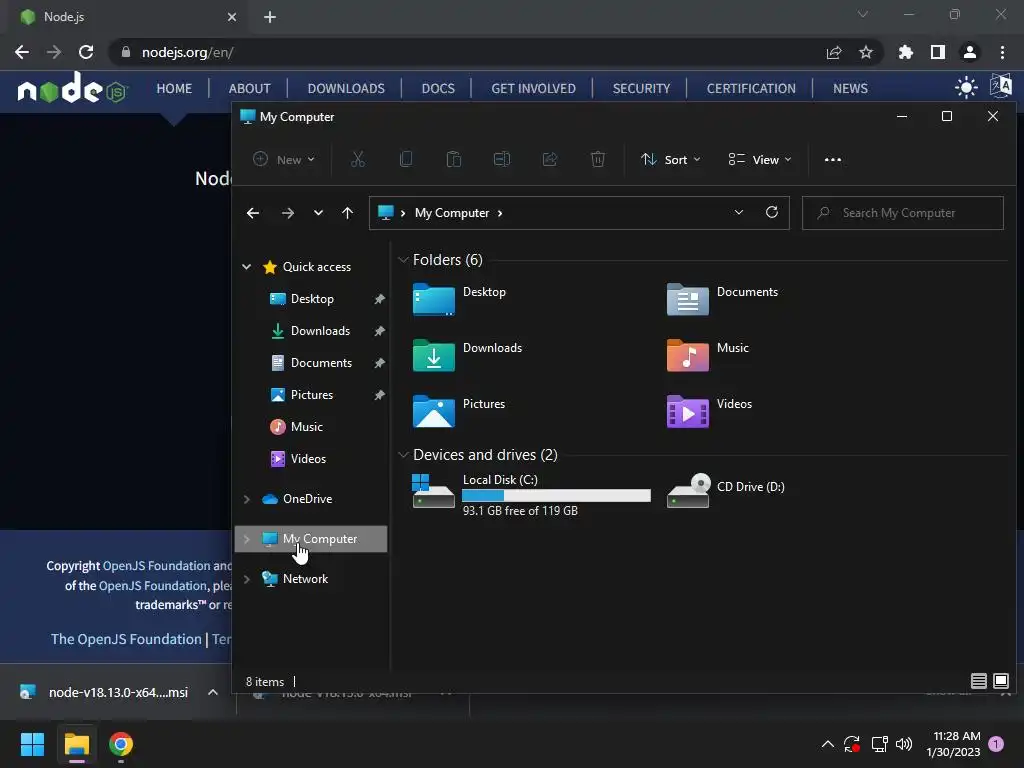This screenshot has width=1024, height=768.
Task: Open NEWS on Node.js site menu
Action: (x=850, y=88)
